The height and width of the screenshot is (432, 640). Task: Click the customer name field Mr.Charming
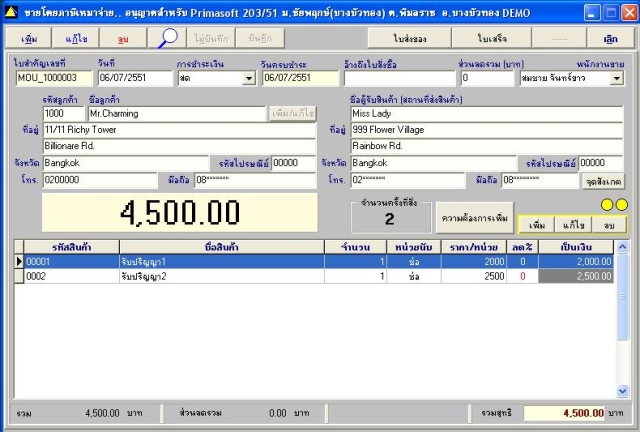(x=177, y=114)
